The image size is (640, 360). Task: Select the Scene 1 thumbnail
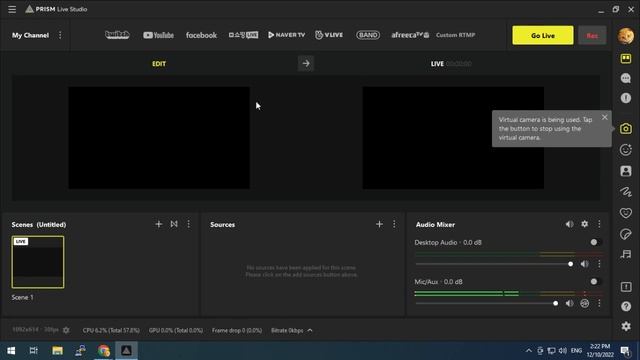[38, 262]
